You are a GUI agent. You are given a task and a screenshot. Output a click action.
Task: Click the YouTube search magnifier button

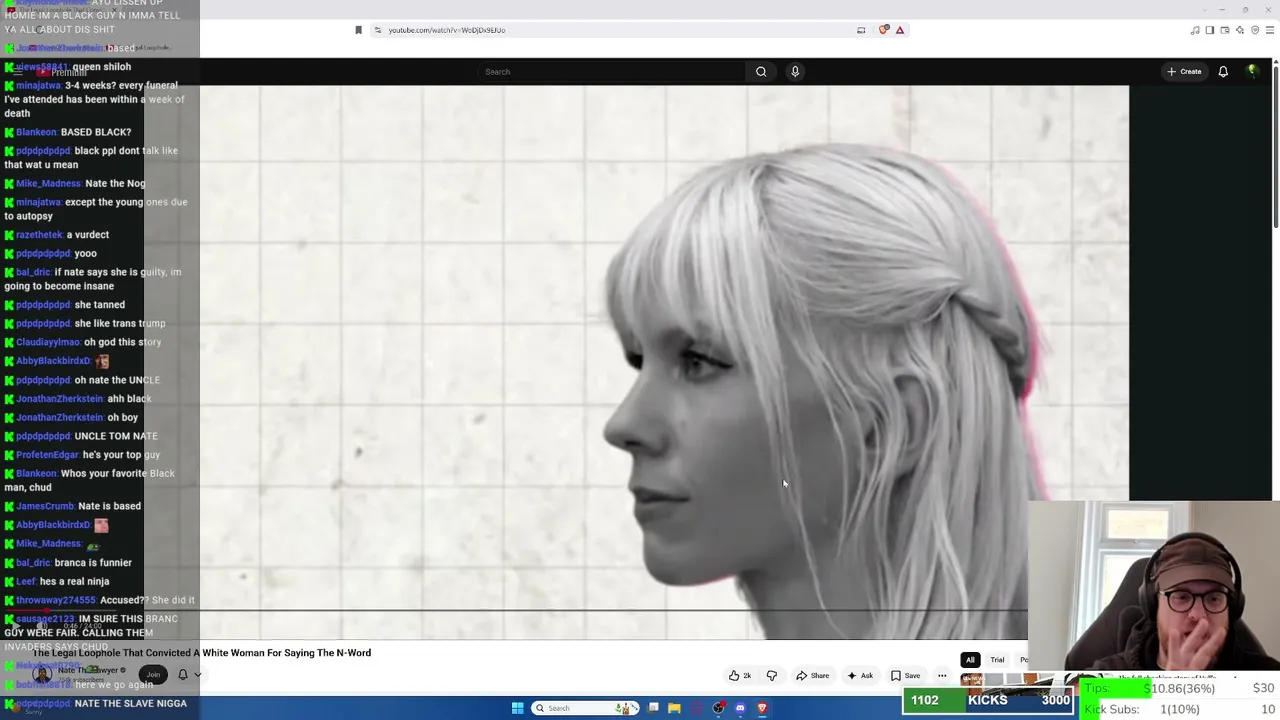[761, 72]
